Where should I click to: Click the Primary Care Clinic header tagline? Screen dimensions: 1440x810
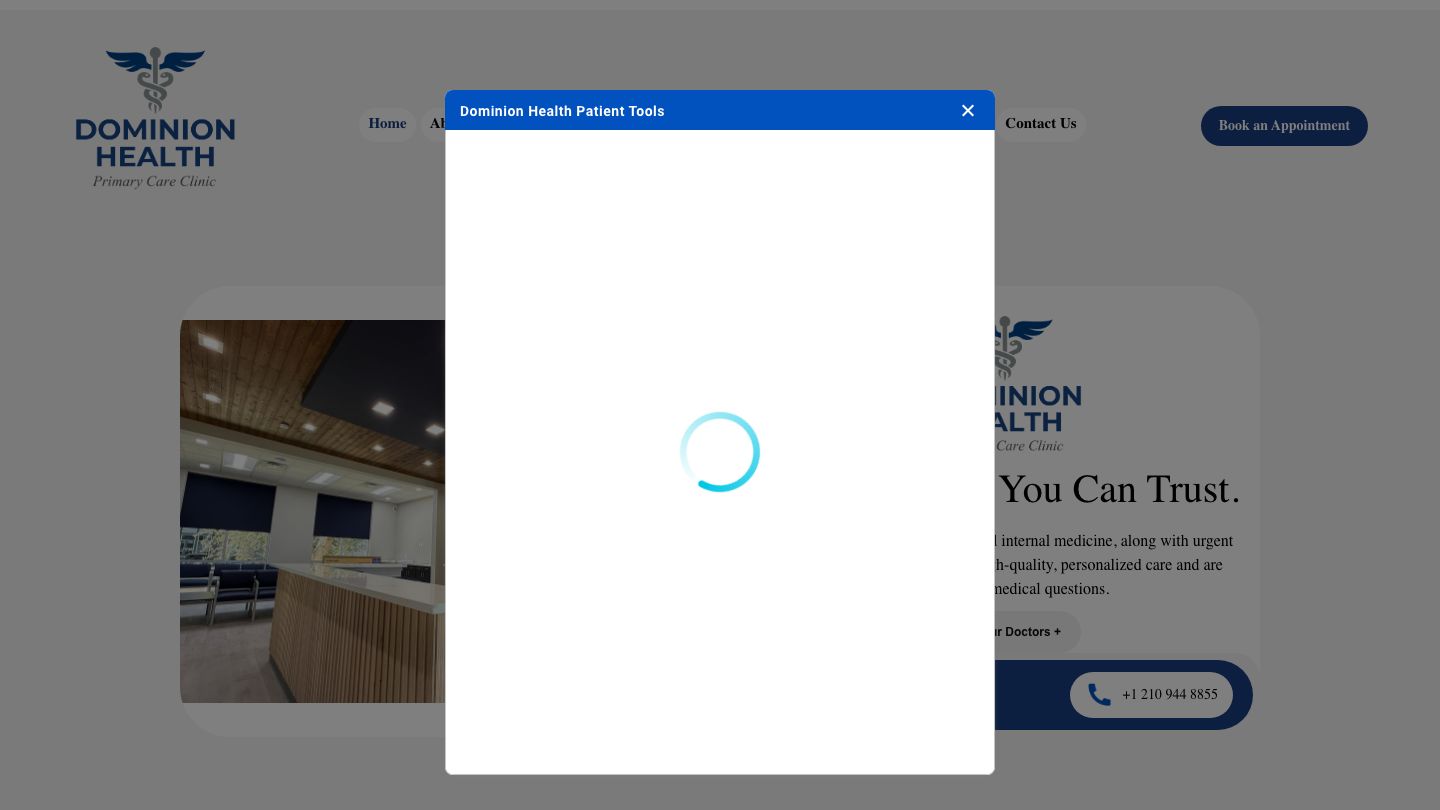154,182
